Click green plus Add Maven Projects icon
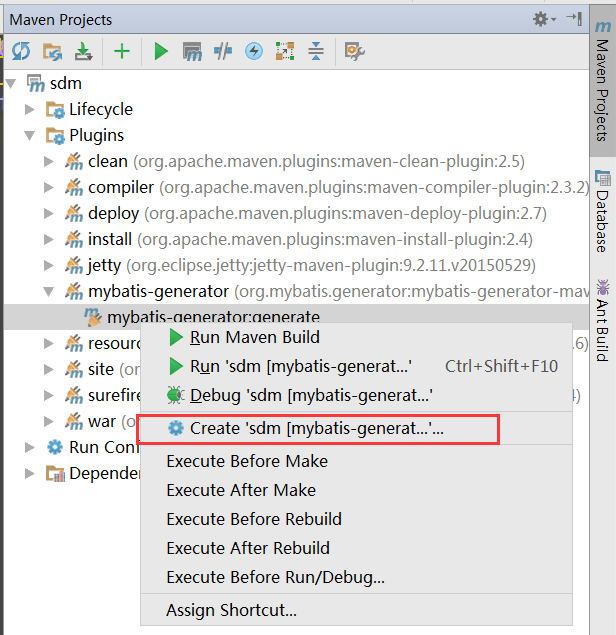The width and height of the screenshot is (616, 635). 122,51
